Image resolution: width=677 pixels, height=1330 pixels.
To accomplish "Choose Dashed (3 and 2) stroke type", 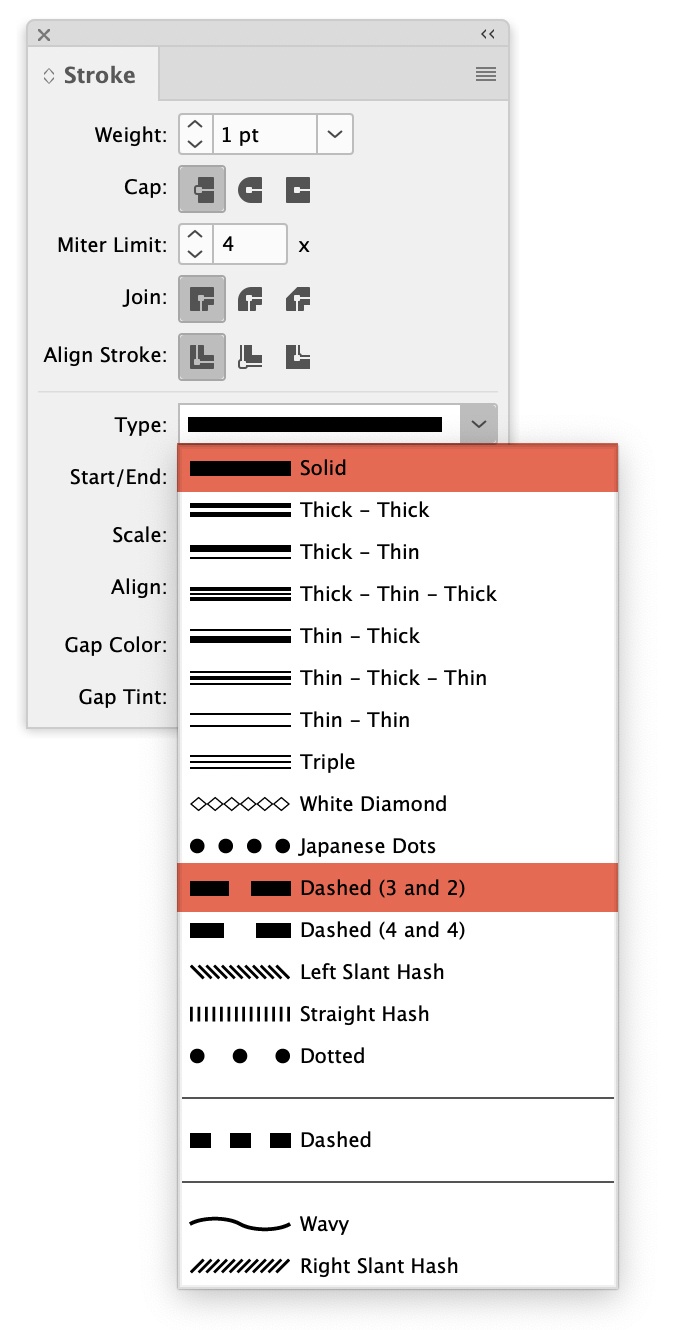I will [382, 888].
